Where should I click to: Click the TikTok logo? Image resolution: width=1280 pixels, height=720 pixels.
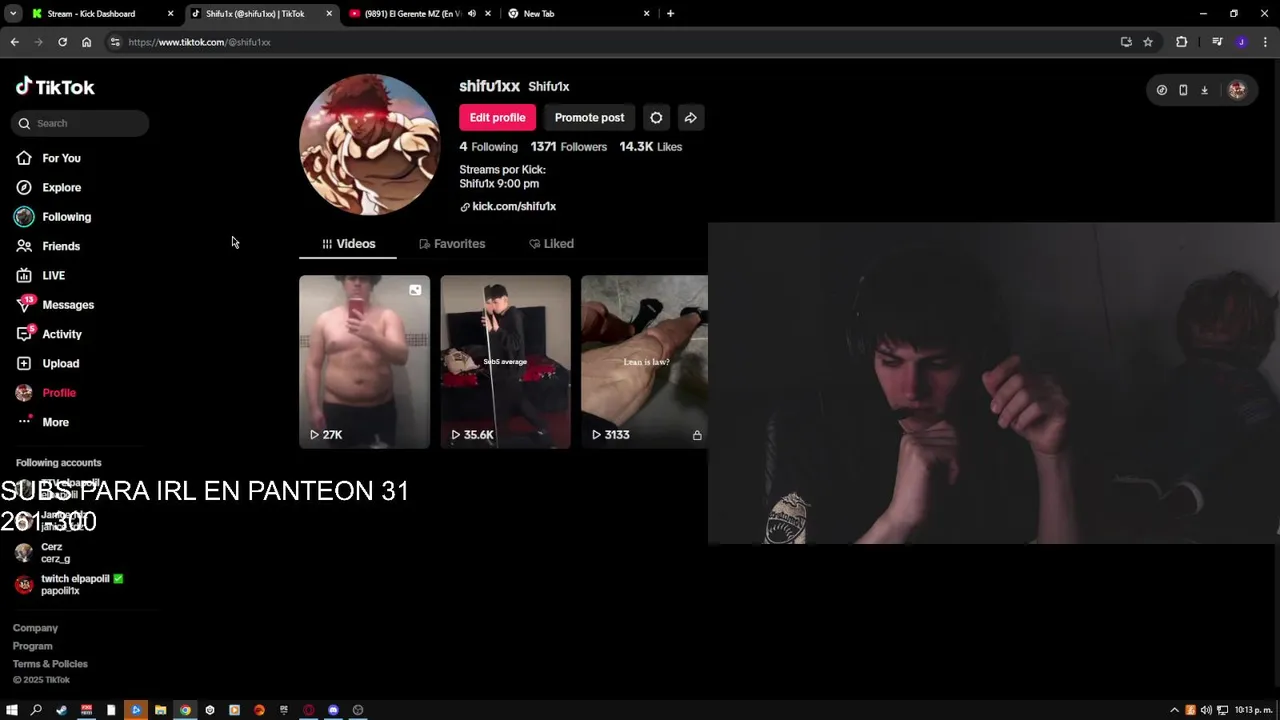[x=55, y=87]
